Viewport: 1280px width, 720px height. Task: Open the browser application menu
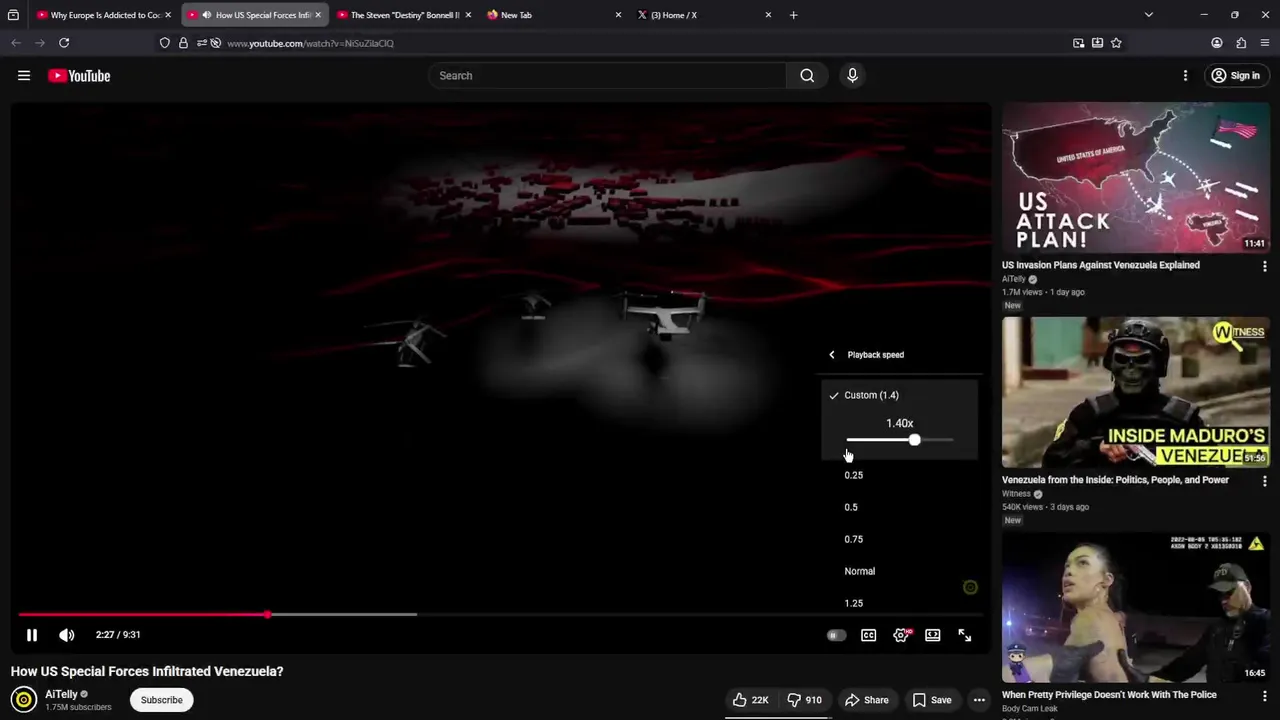(1265, 43)
